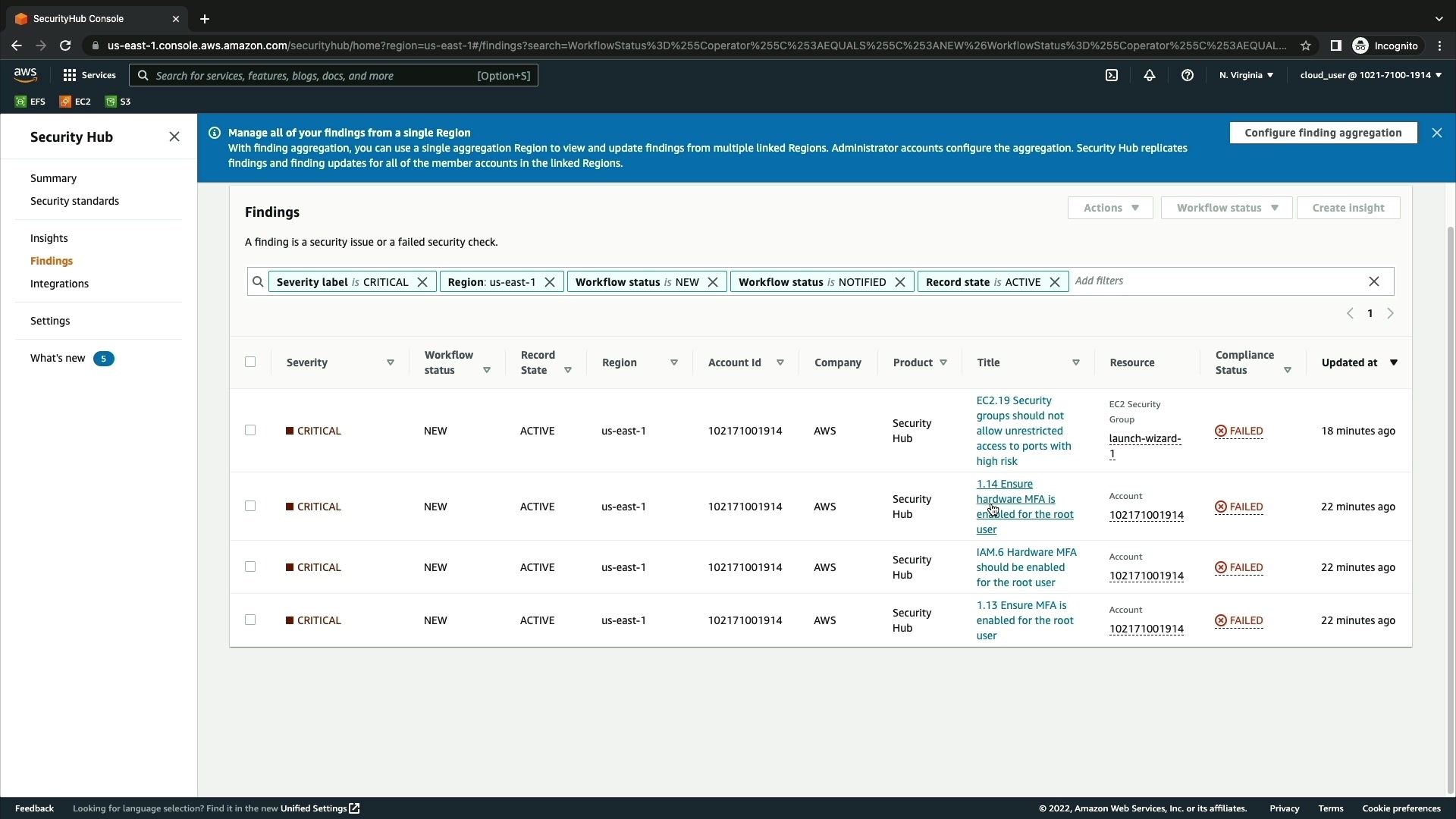Click the help question mark icon
1456x819 pixels.
pos(1188,75)
